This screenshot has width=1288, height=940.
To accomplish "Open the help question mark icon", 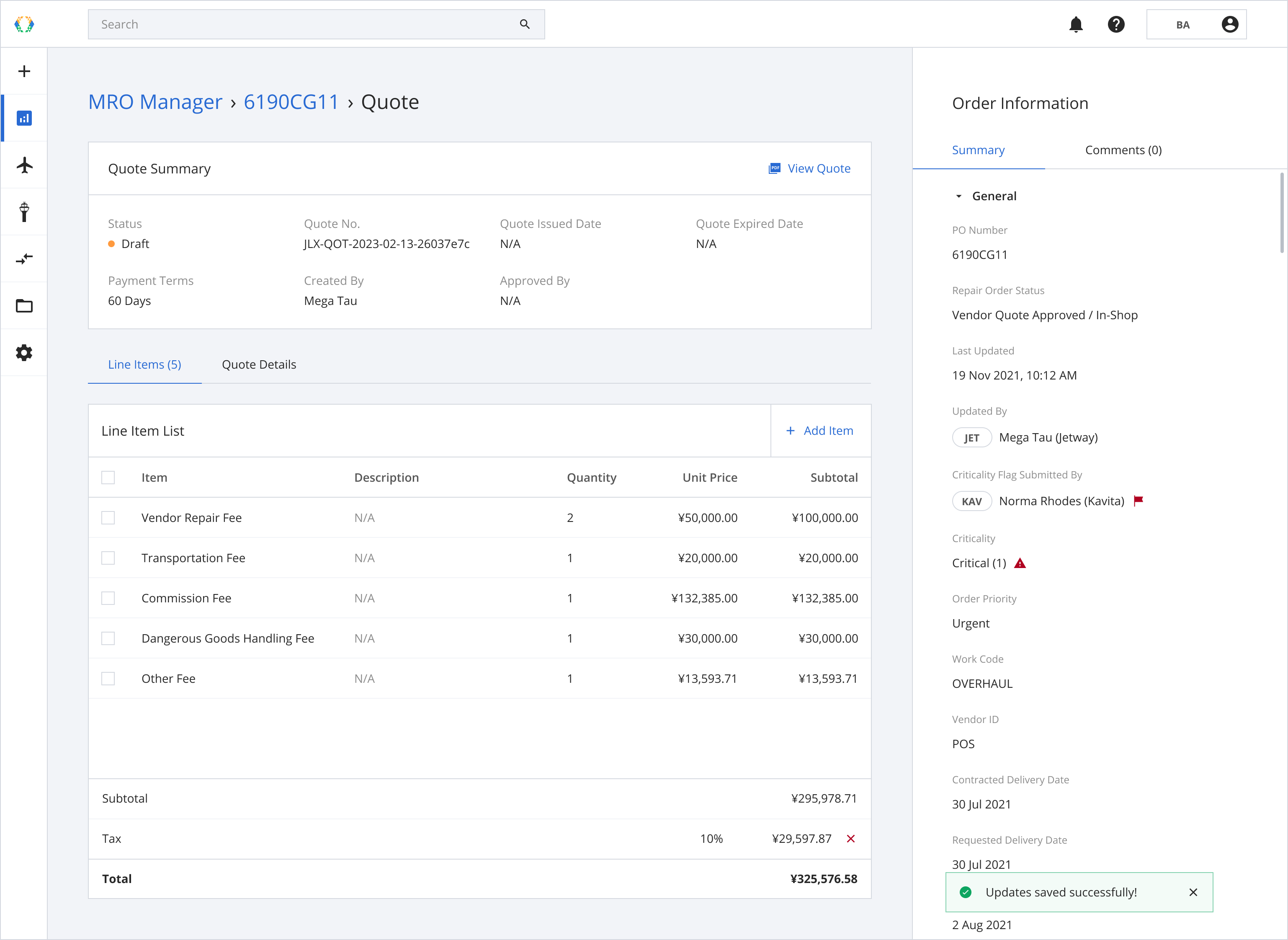I will point(1116,24).
